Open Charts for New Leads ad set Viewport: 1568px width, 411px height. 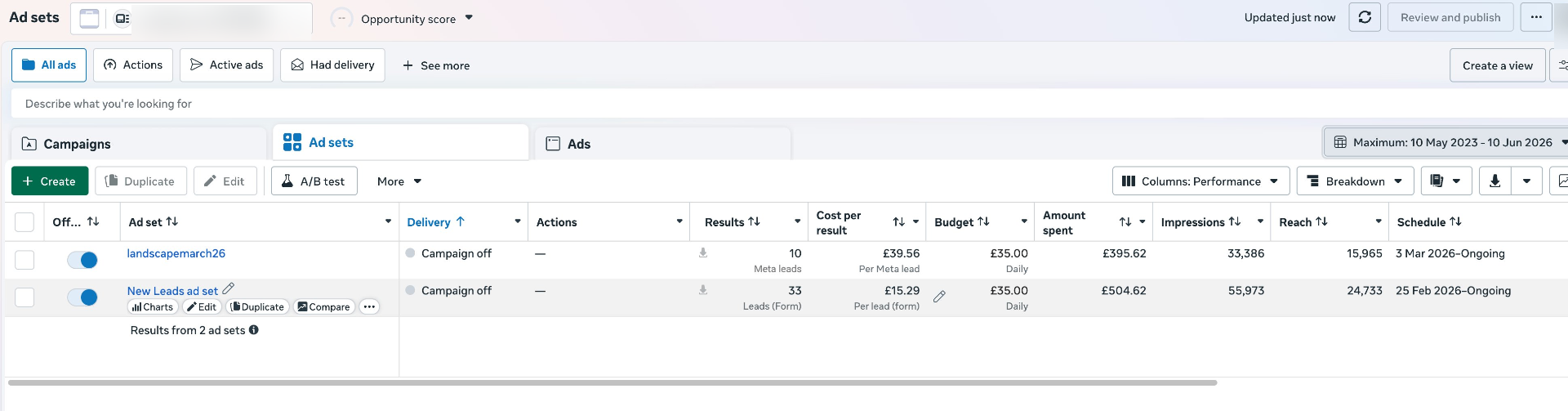click(x=153, y=307)
